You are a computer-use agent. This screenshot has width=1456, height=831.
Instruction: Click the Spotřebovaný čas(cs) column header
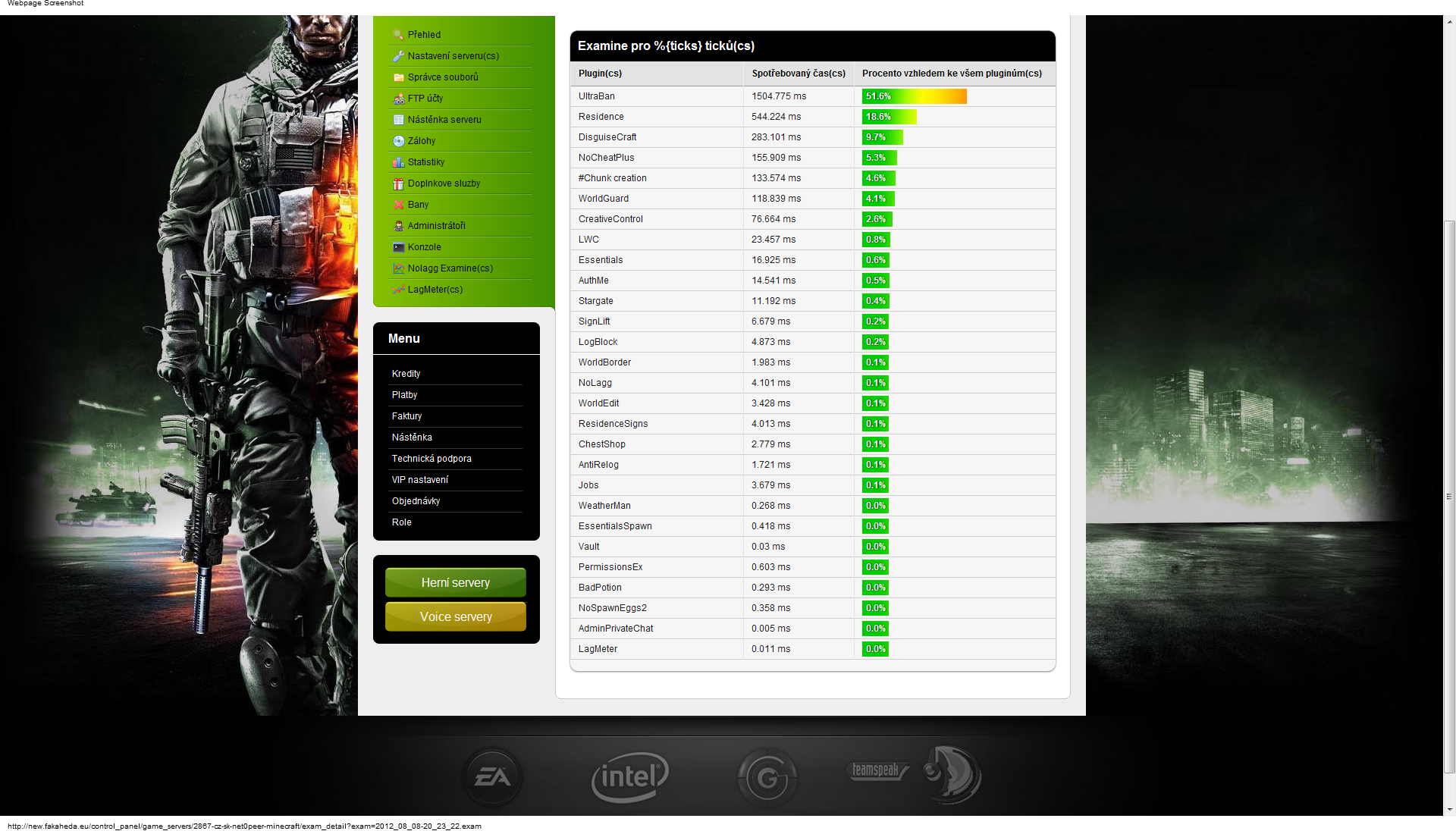[799, 74]
